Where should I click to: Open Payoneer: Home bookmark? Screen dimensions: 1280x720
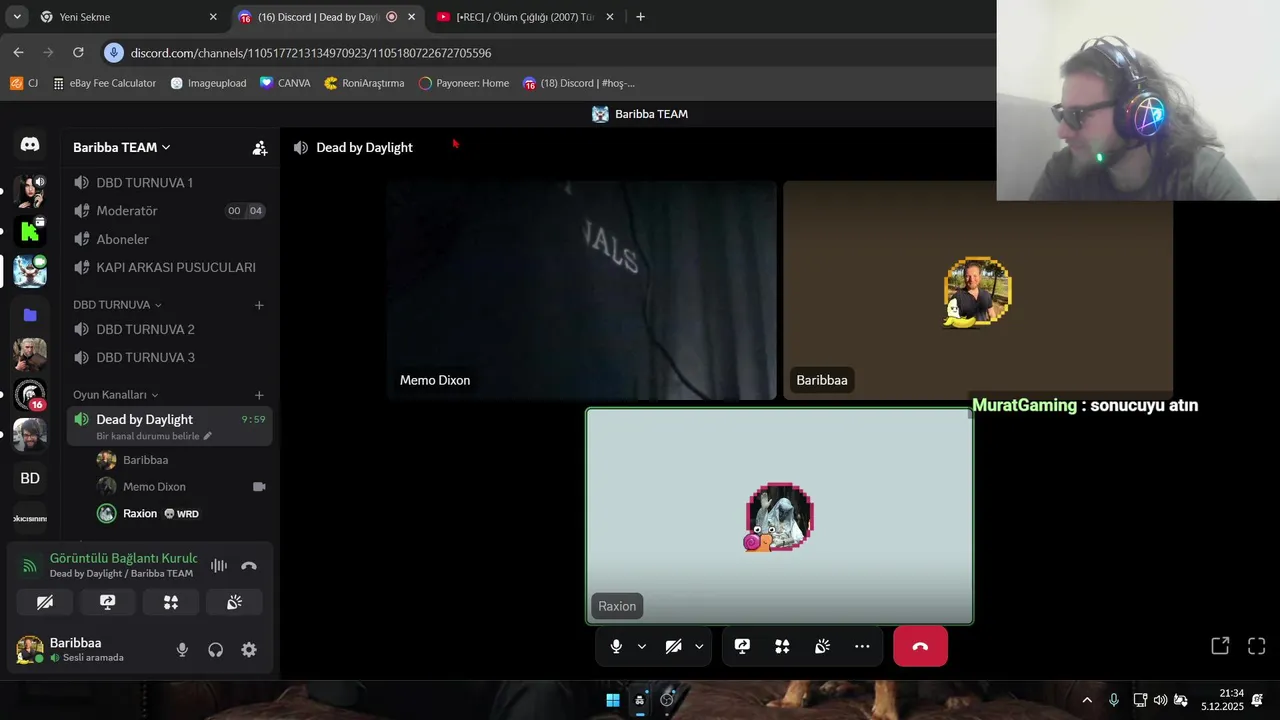[x=463, y=83]
